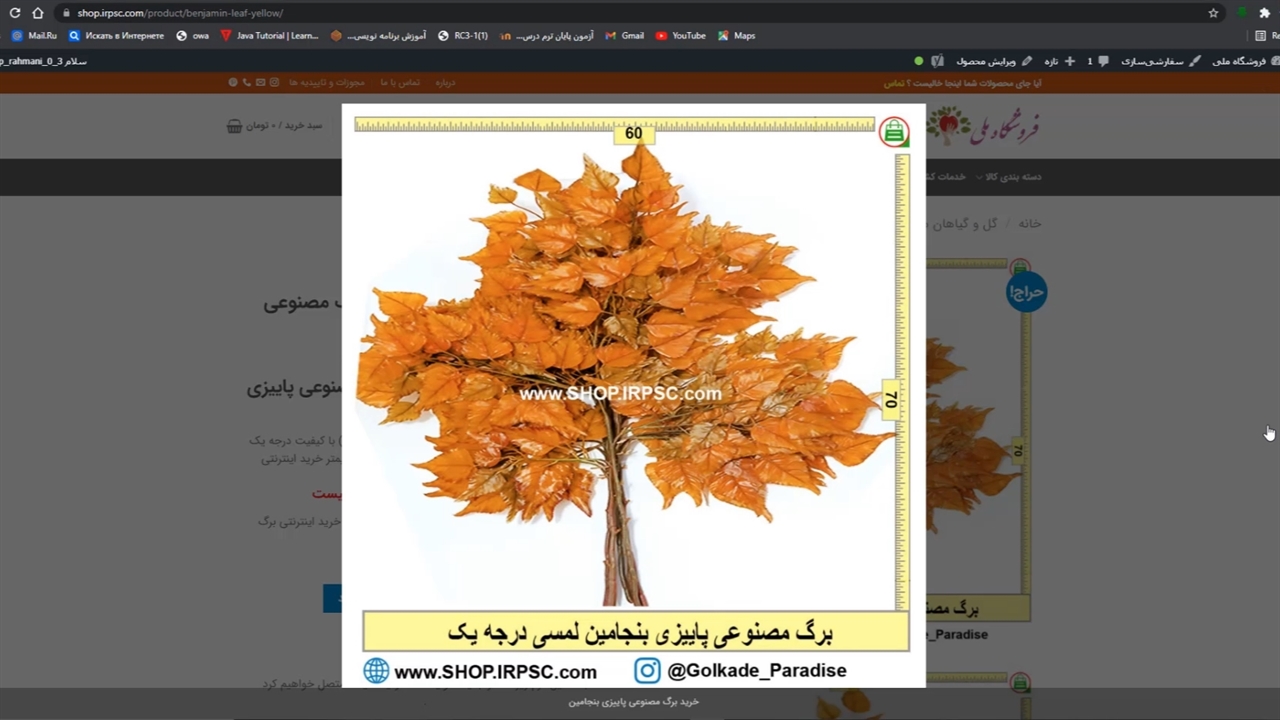This screenshot has height=720, width=1280.
Task: Bookmark this page with the star icon
Action: pyautogui.click(x=1213, y=13)
